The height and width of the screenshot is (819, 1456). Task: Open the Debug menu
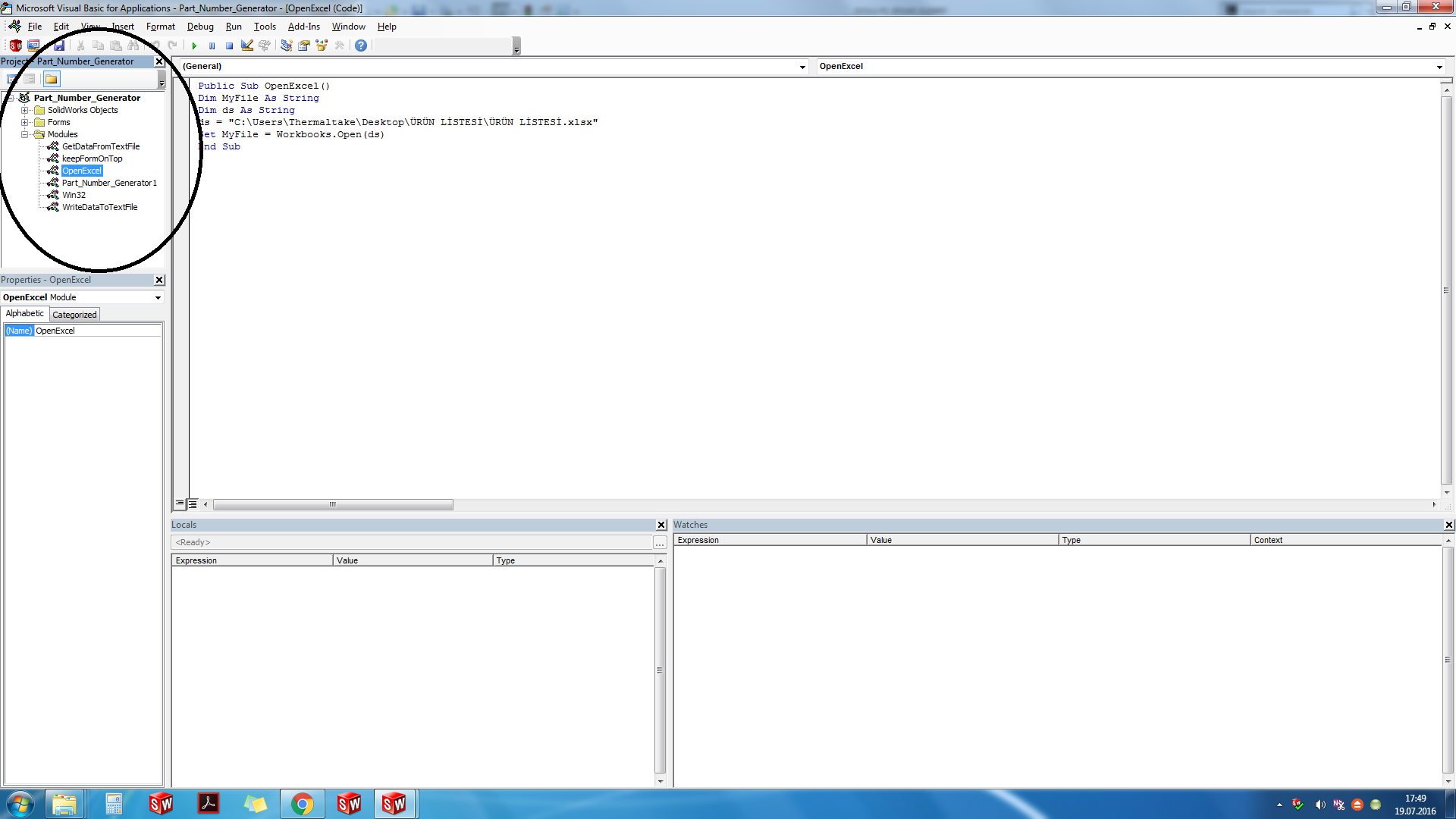coord(200,27)
